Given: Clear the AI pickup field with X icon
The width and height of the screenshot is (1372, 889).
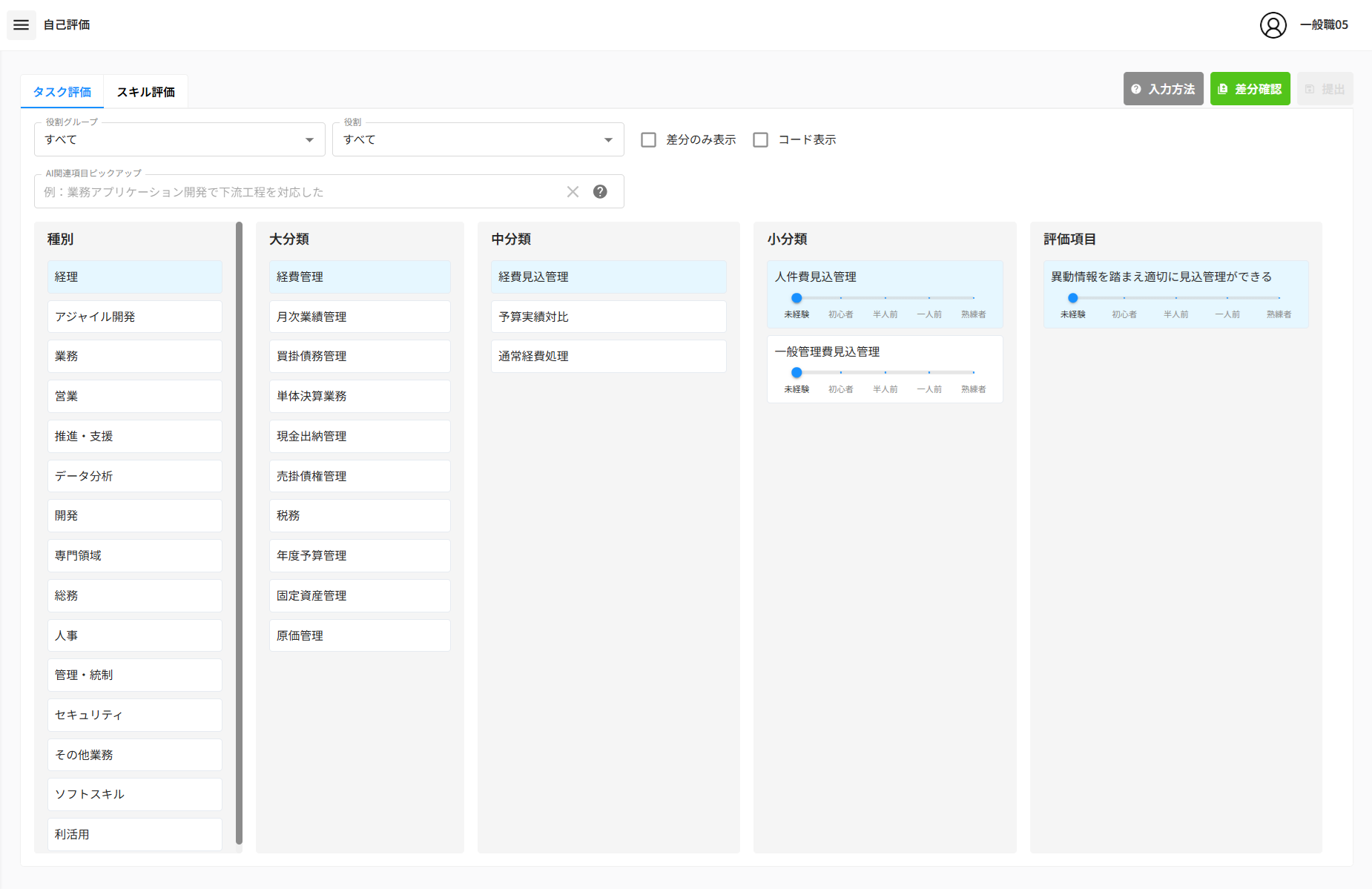Looking at the screenshot, I should [573, 192].
